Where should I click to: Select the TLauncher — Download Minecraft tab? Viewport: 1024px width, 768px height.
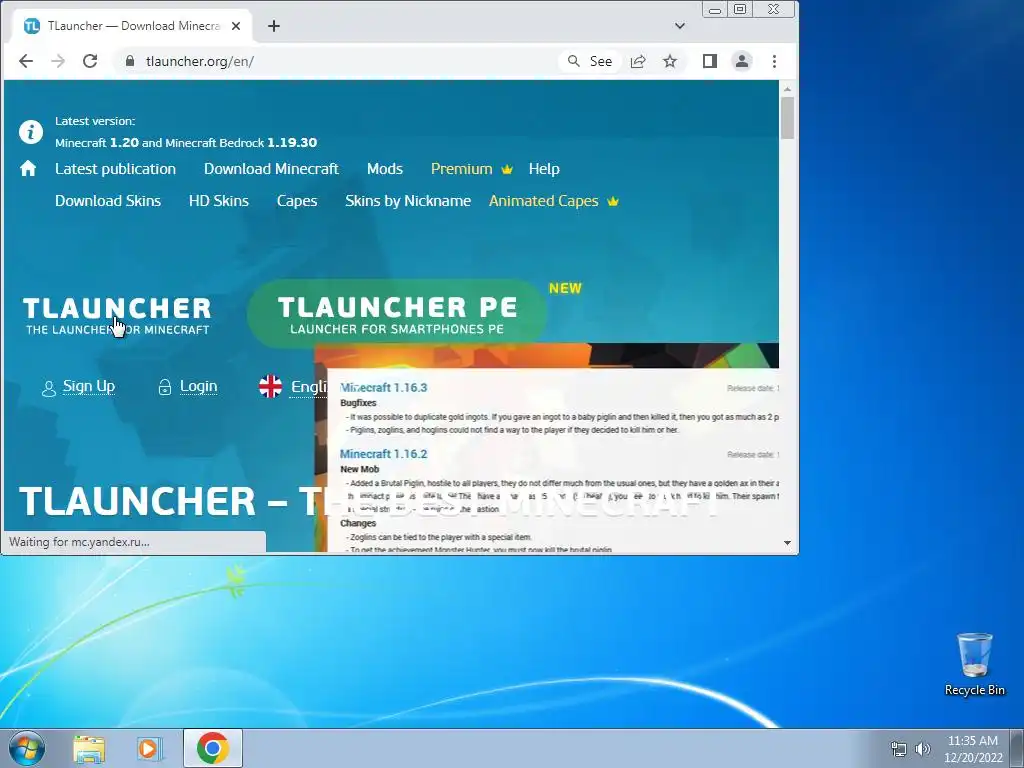click(x=133, y=26)
